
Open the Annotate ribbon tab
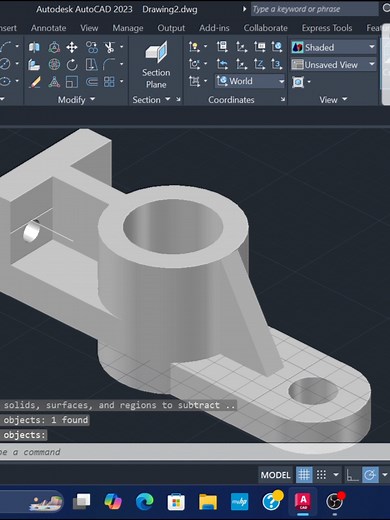48,28
